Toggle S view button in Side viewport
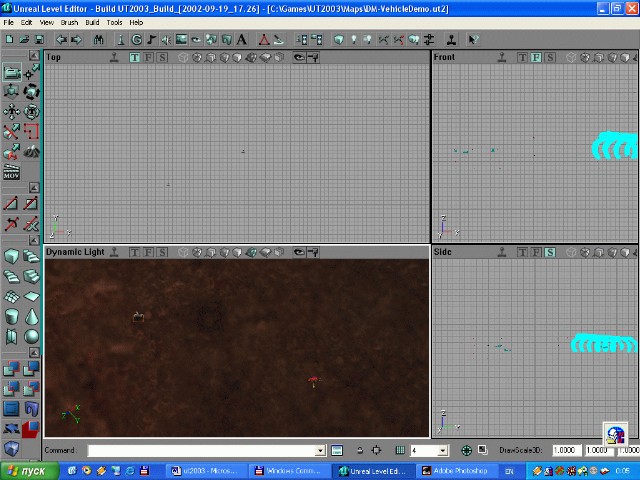 550,252
